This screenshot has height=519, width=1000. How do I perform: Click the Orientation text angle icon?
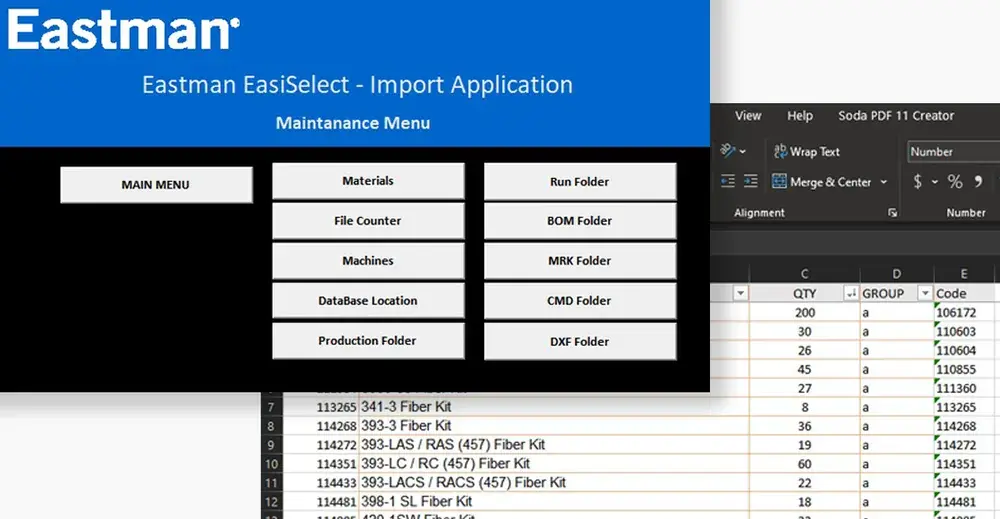point(728,151)
